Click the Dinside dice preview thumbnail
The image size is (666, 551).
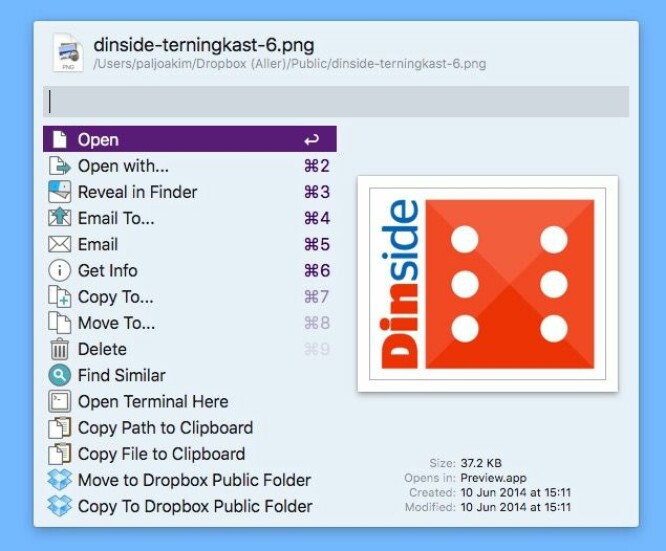pyautogui.click(x=488, y=283)
